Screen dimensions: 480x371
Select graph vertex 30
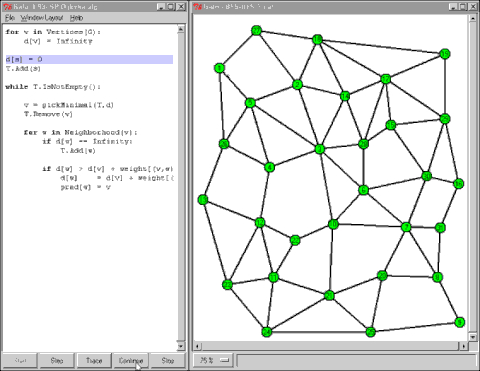click(x=427, y=176)
